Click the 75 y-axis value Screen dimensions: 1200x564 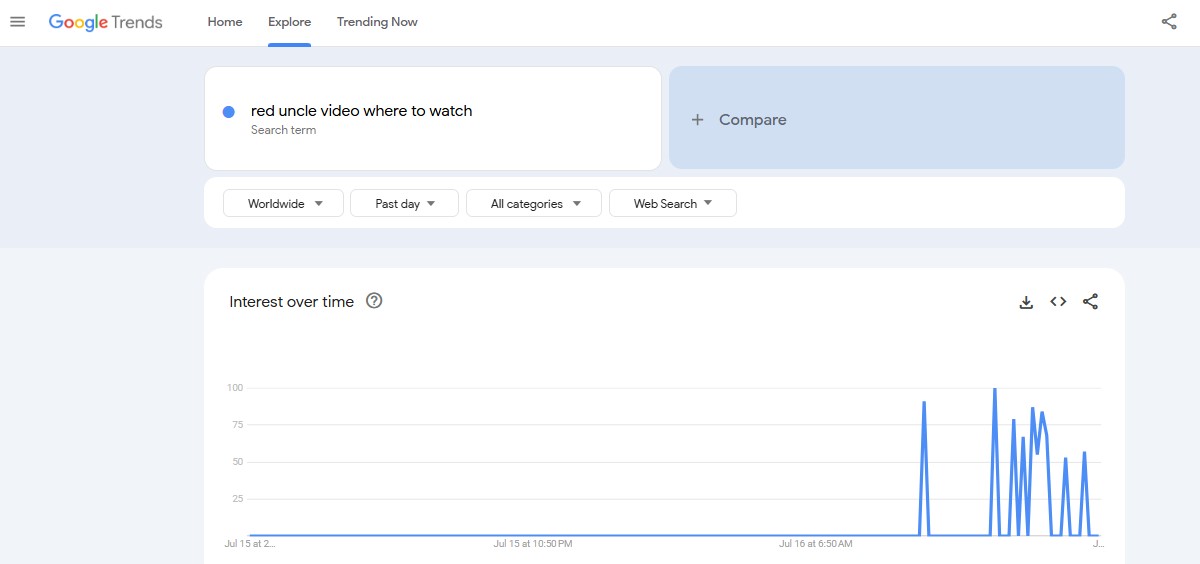[x=237, y=424]
